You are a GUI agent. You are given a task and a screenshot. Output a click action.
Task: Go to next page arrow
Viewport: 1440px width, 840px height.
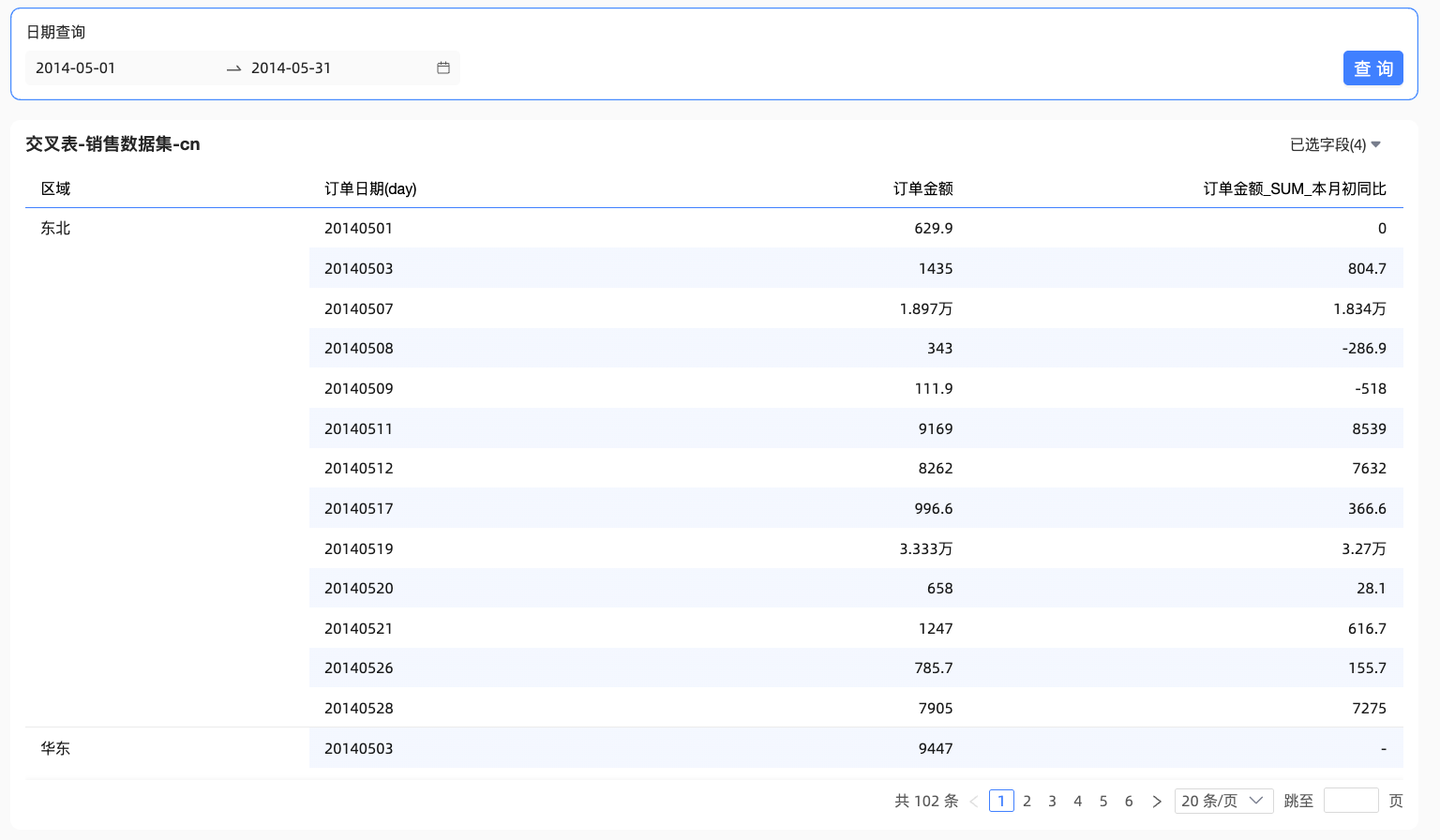(1157, 801)
